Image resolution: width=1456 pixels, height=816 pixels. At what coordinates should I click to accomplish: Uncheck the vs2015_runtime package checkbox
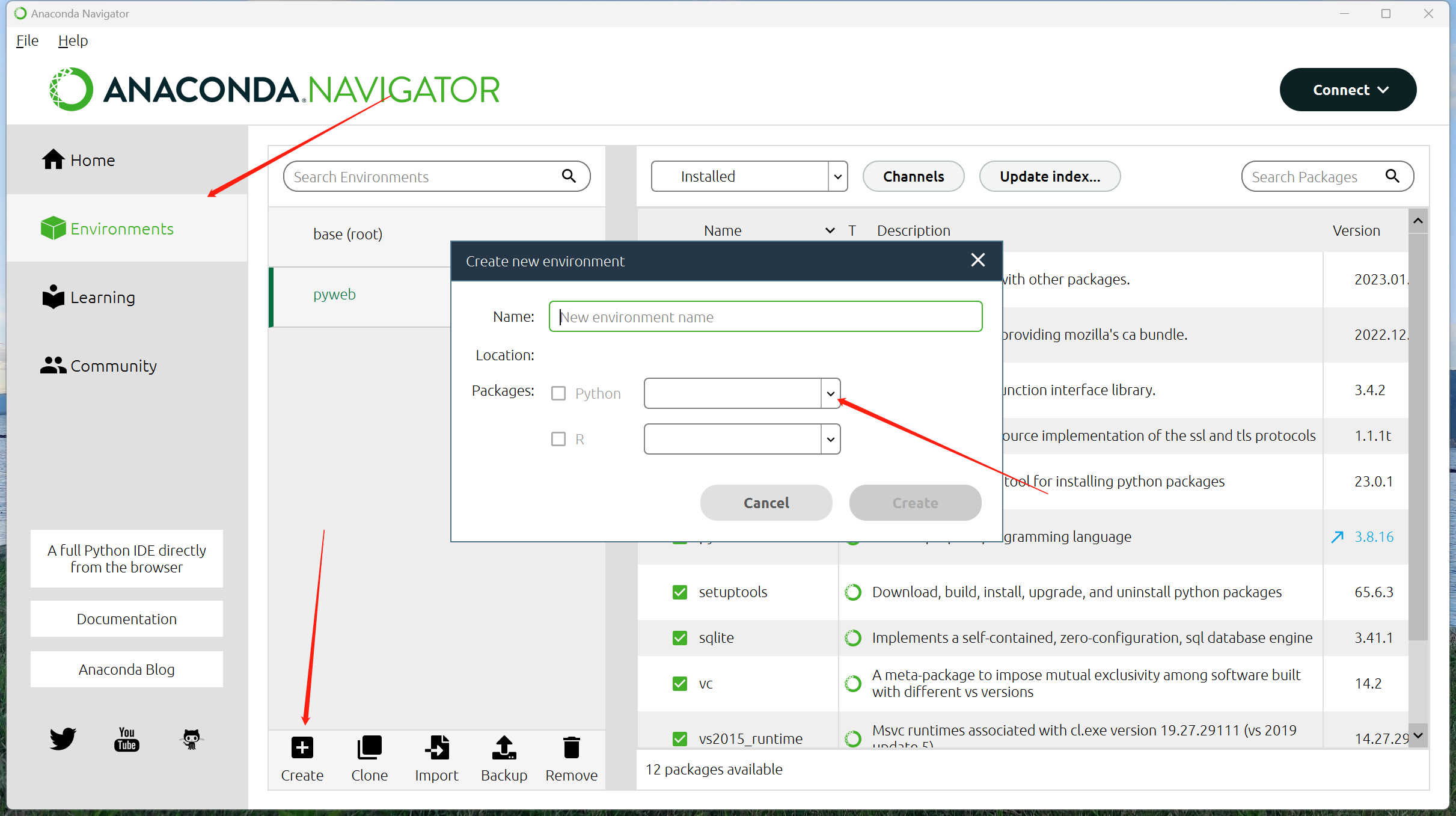click(x=680, y=738)
